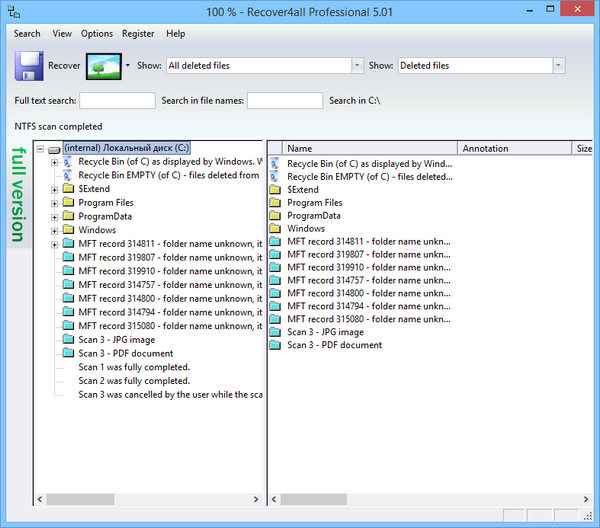The width and height of the screenshot is (600, 528).
Task: Open the preview icon dropdown arrow
Action: click(x=128, y=66)
